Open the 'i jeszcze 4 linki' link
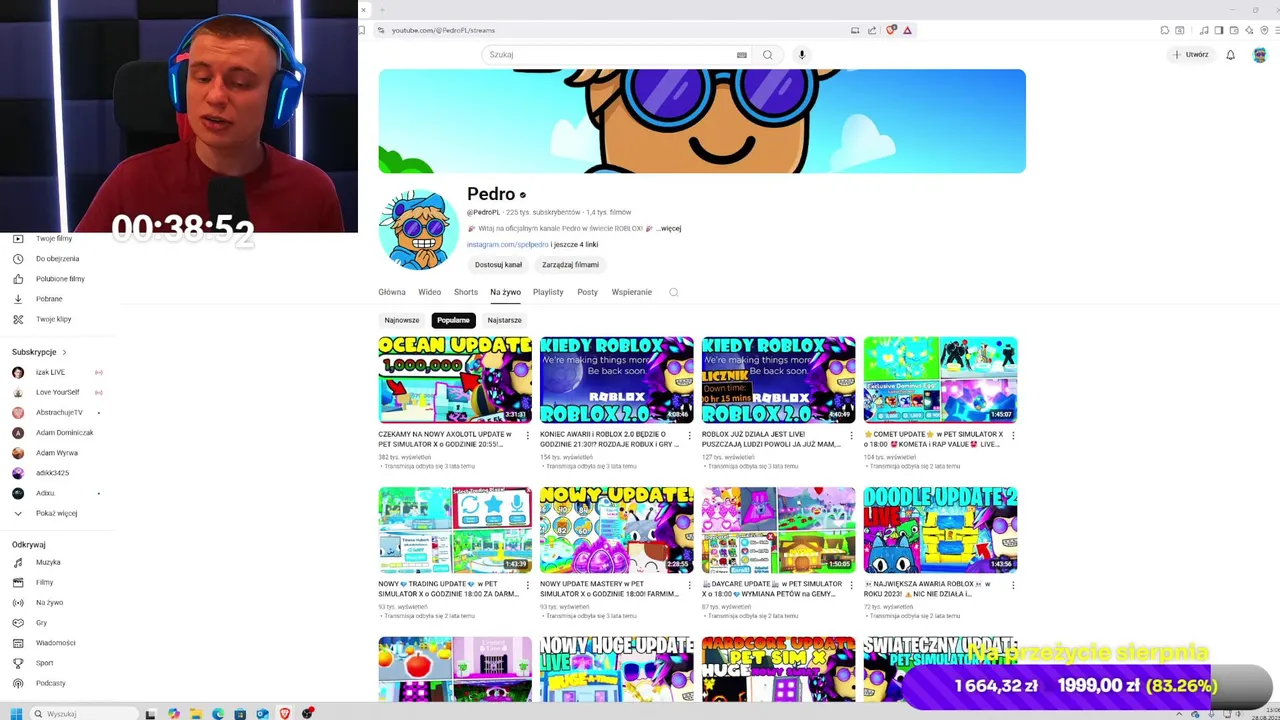The width and height of the screenshot is (1280, 720). click(x=575, y=245)
